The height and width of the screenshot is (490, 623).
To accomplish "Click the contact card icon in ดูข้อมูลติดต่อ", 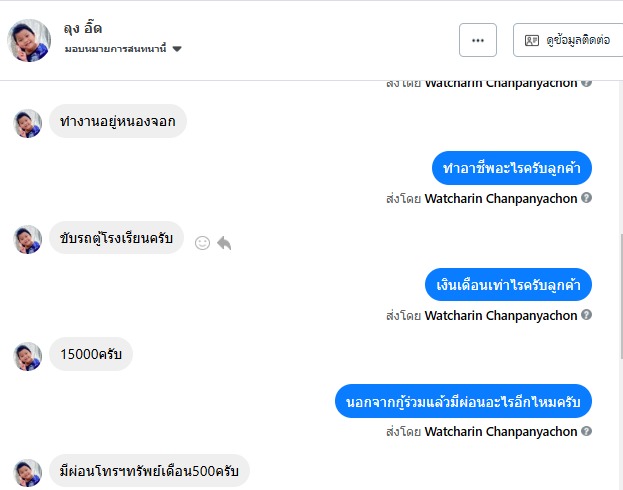I will 532,40.
